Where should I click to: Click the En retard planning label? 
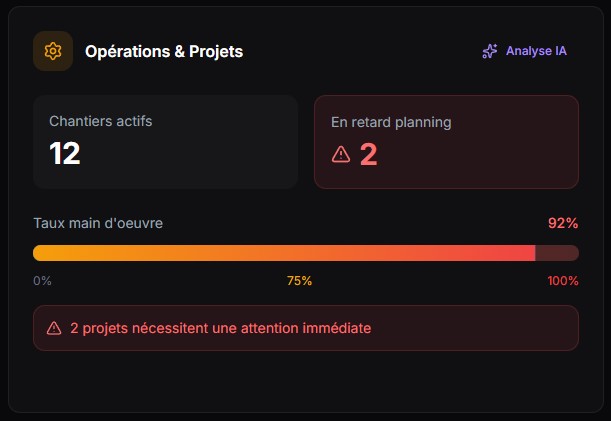pyautogui.click(x=391, y=122)
